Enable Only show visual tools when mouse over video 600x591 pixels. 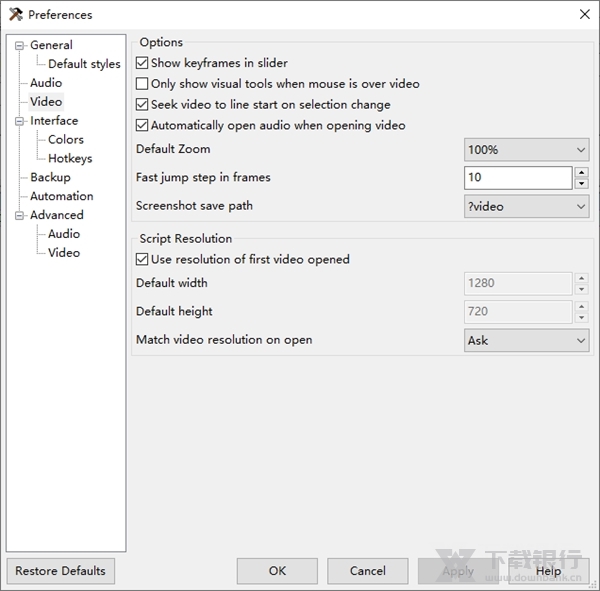(142, 84)
